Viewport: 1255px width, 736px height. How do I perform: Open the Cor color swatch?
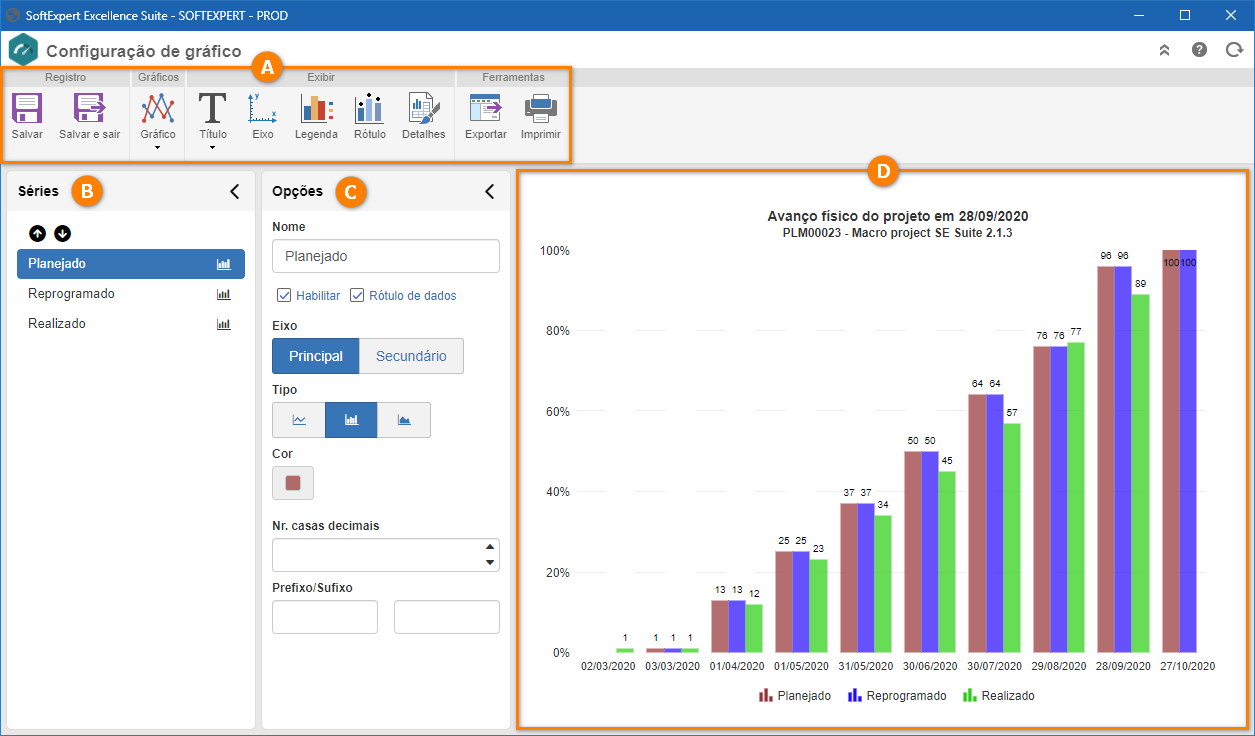click(293, 483)
